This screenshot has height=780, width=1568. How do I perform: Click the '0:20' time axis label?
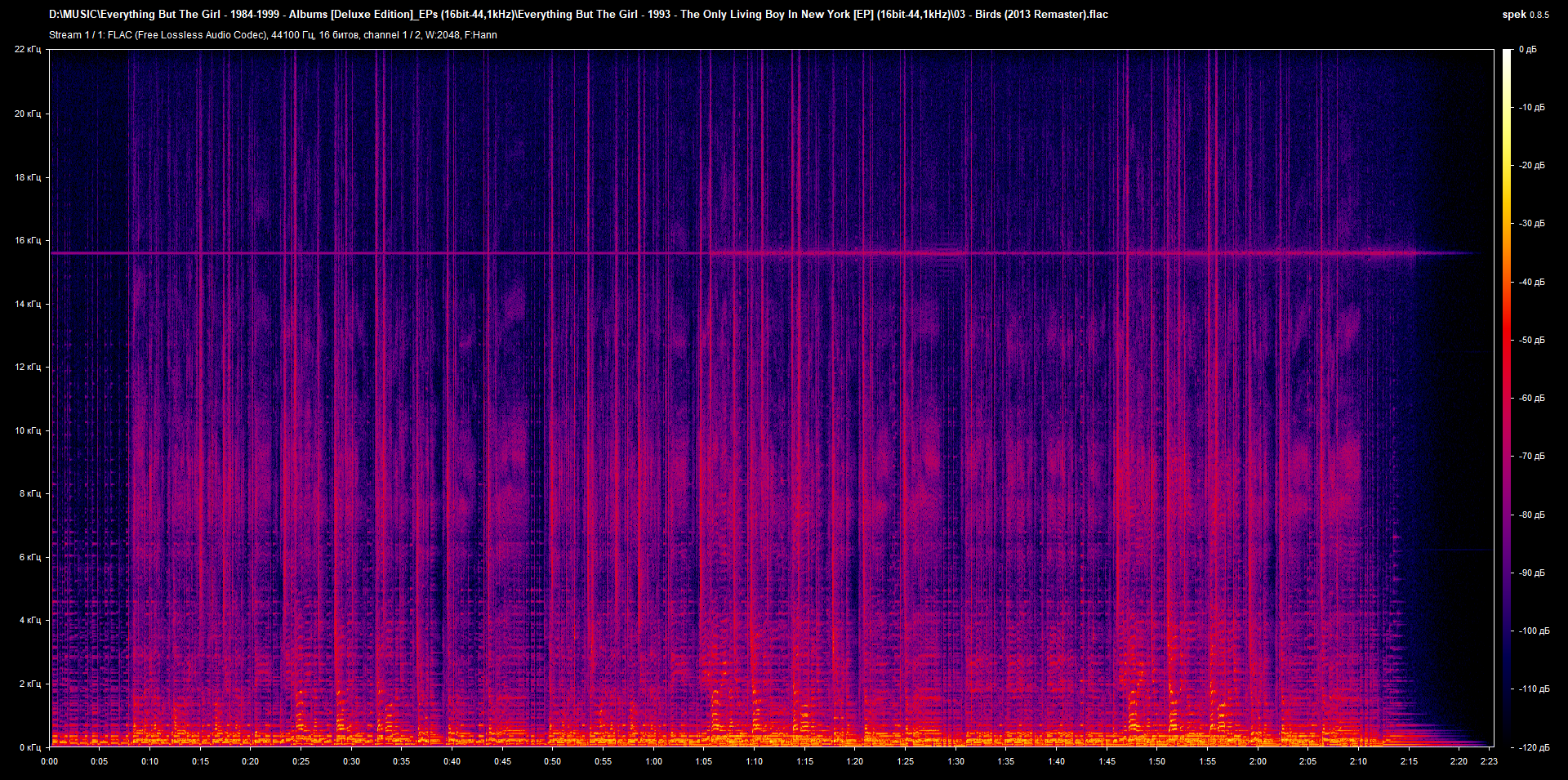coord(251,761)
